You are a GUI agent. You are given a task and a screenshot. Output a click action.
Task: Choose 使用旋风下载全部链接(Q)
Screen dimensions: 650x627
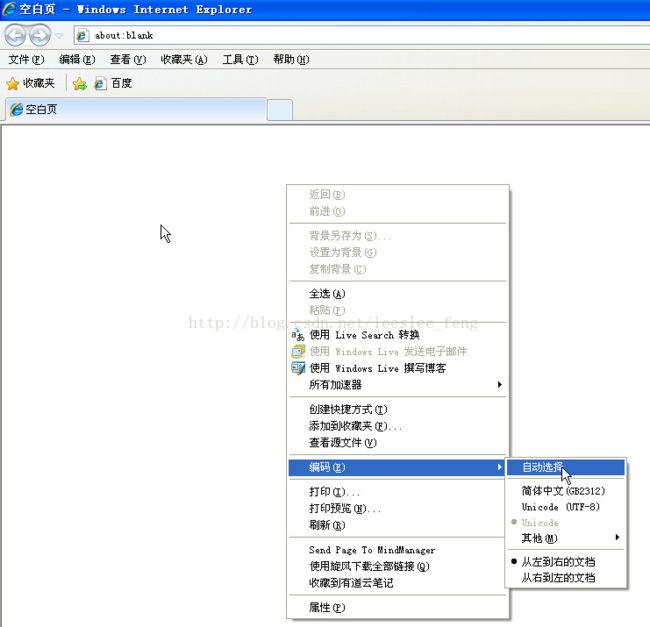point(398,566)
